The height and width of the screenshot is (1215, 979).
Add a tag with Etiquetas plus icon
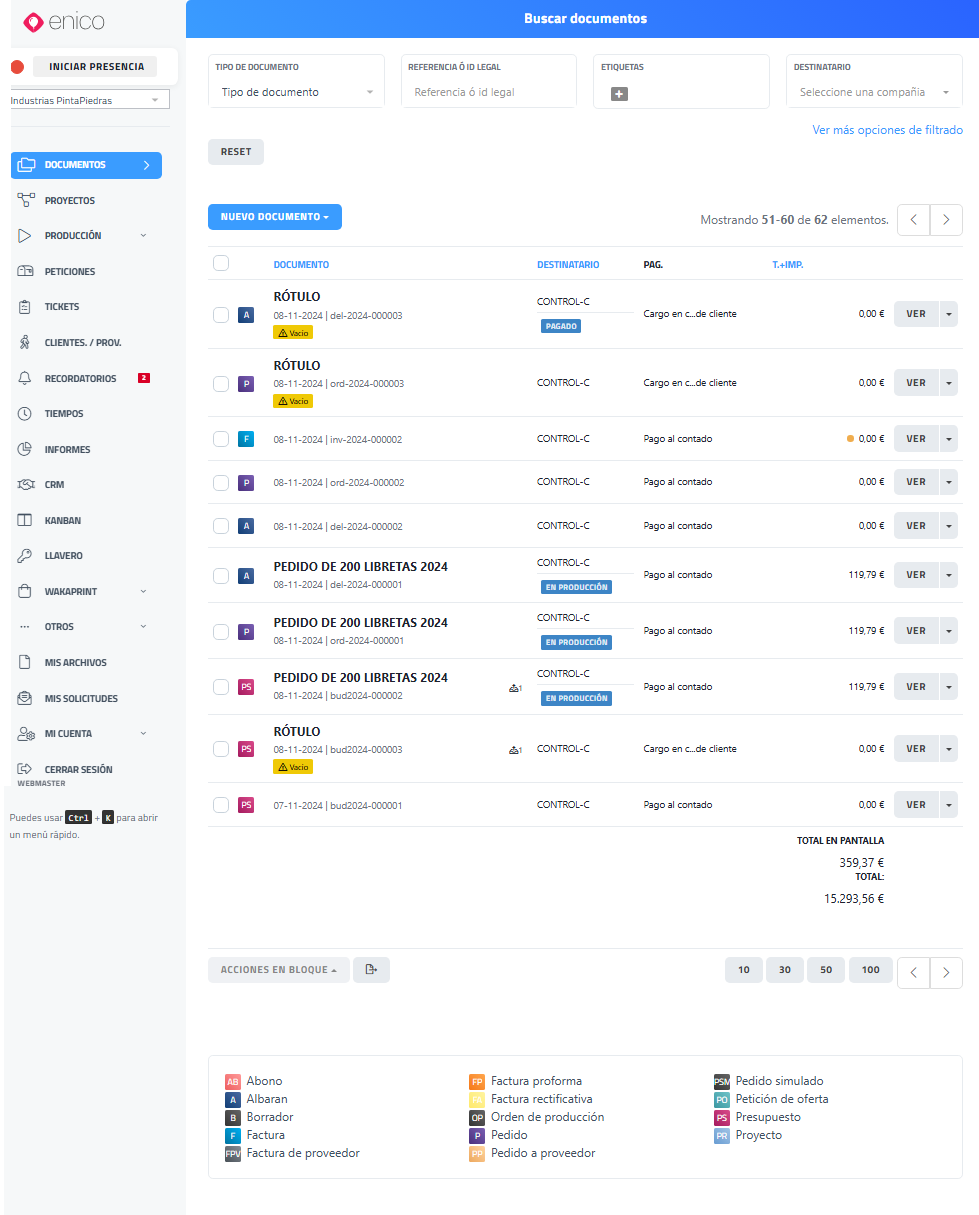[619, 94]
